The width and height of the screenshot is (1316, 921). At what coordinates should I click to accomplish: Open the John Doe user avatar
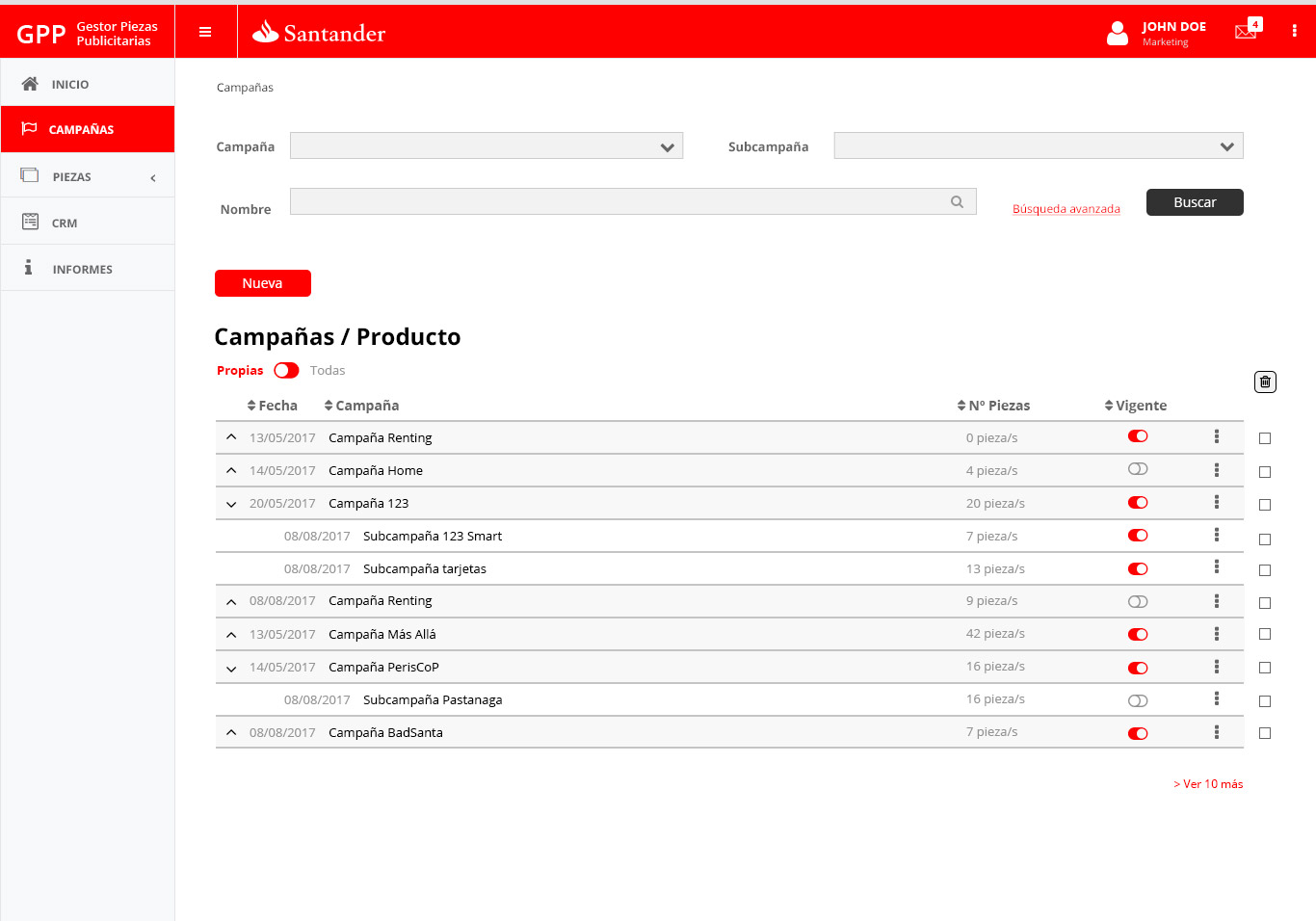pyautogui.click(x=1118, y=34)
